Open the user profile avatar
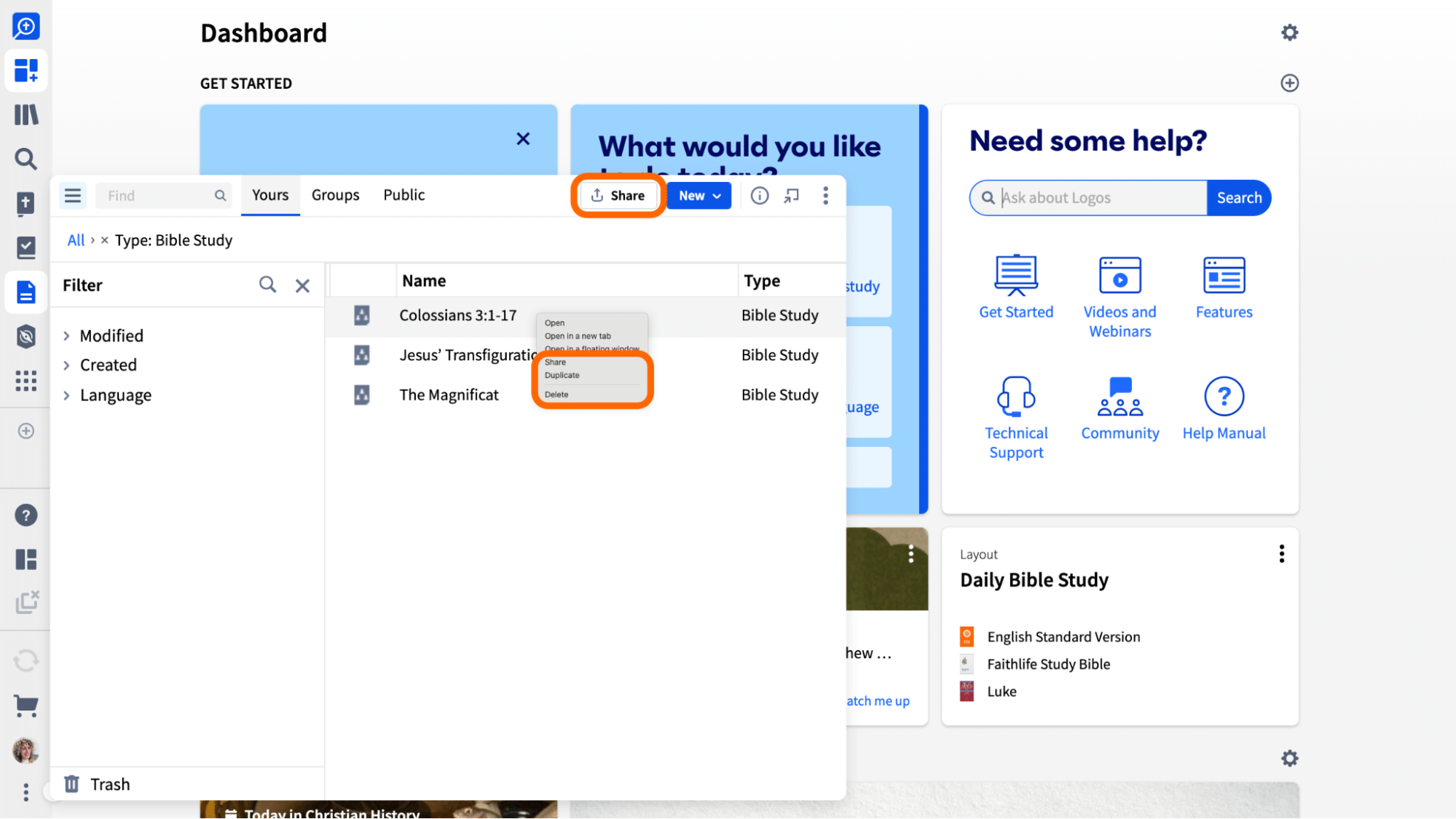The image size is (1456, 819). click(26, 751)
